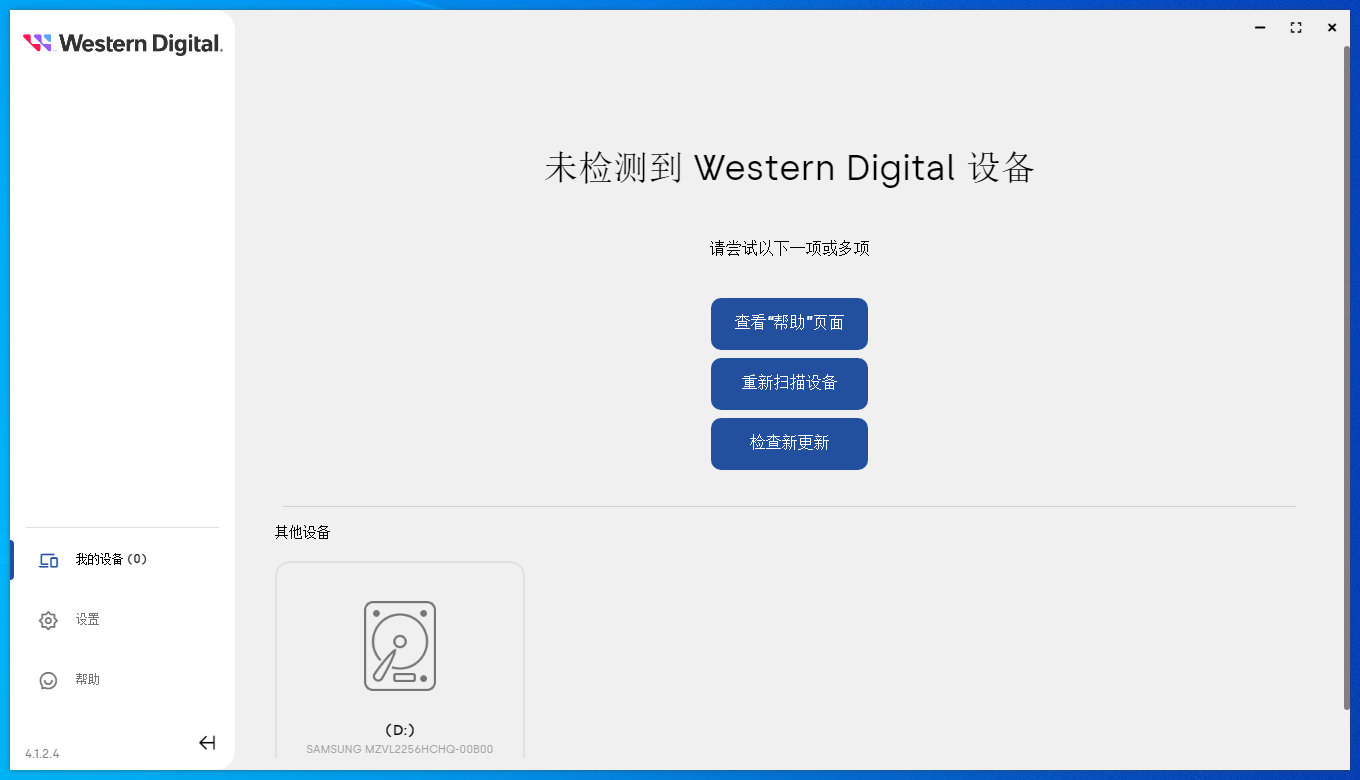The height and width of the screenshot is (780, 1360).
Task: Select the SAMSUNG MZVL2256HCHQ-00B00 device label
Action: [400, 749]
